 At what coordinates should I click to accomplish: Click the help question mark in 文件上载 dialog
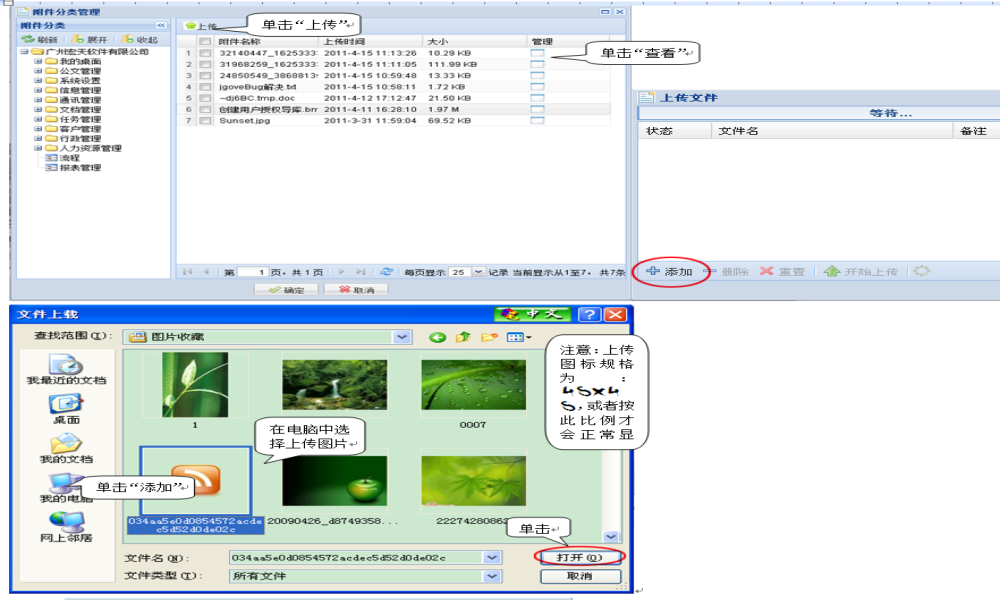point(589,314)
